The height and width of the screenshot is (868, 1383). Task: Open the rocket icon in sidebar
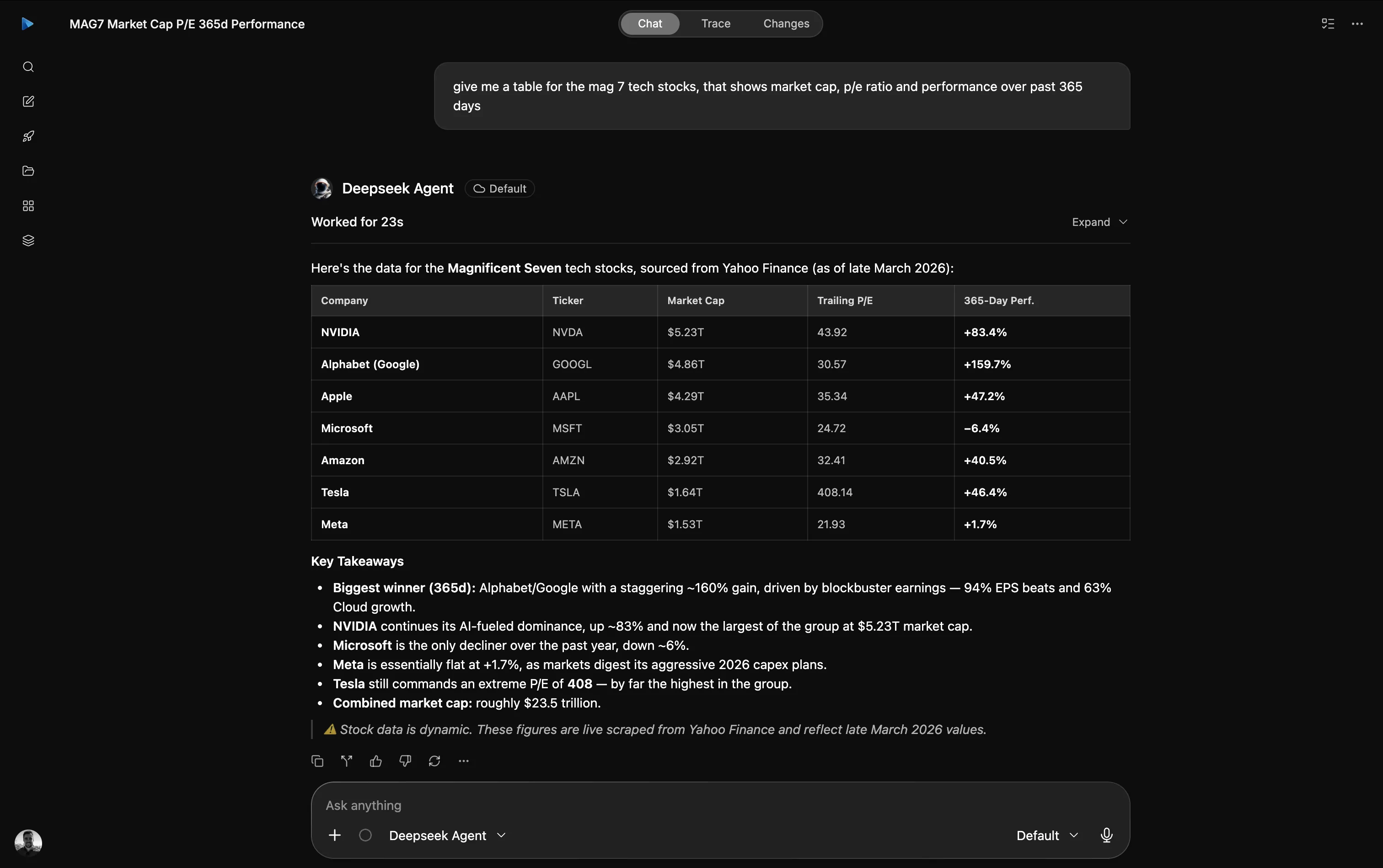[x=28, y=136]
